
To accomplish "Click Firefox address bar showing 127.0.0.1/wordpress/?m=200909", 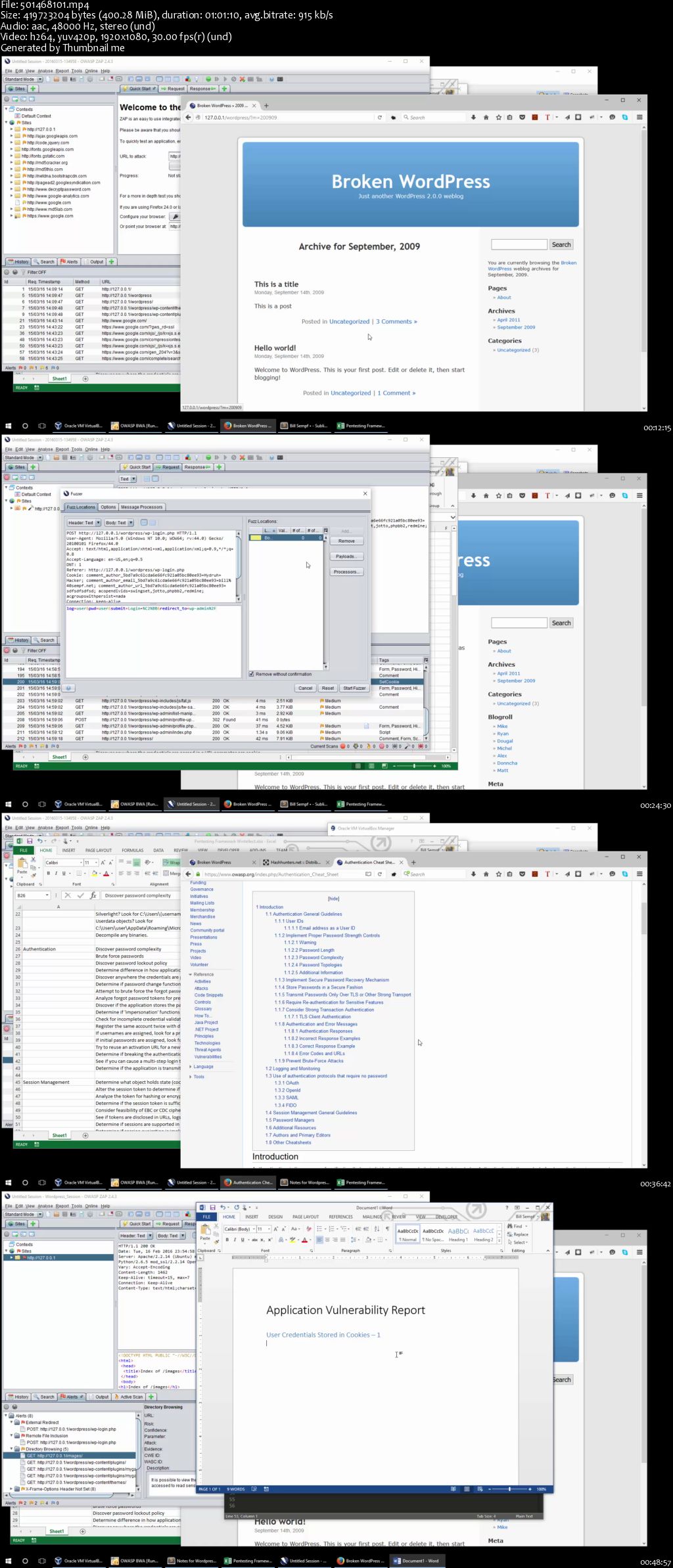I will tap(287, 118).
